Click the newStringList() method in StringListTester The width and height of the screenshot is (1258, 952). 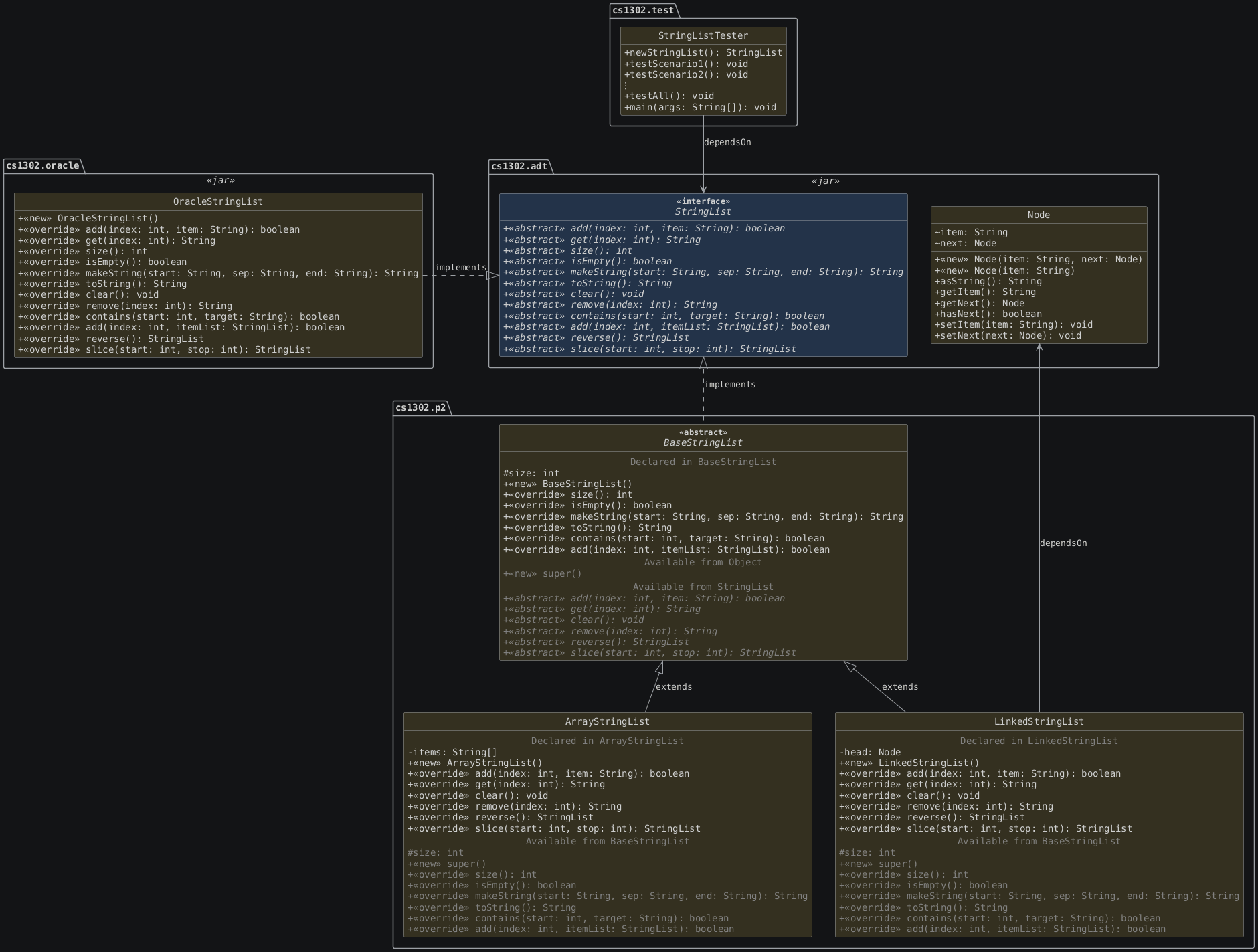pos(703,53)
